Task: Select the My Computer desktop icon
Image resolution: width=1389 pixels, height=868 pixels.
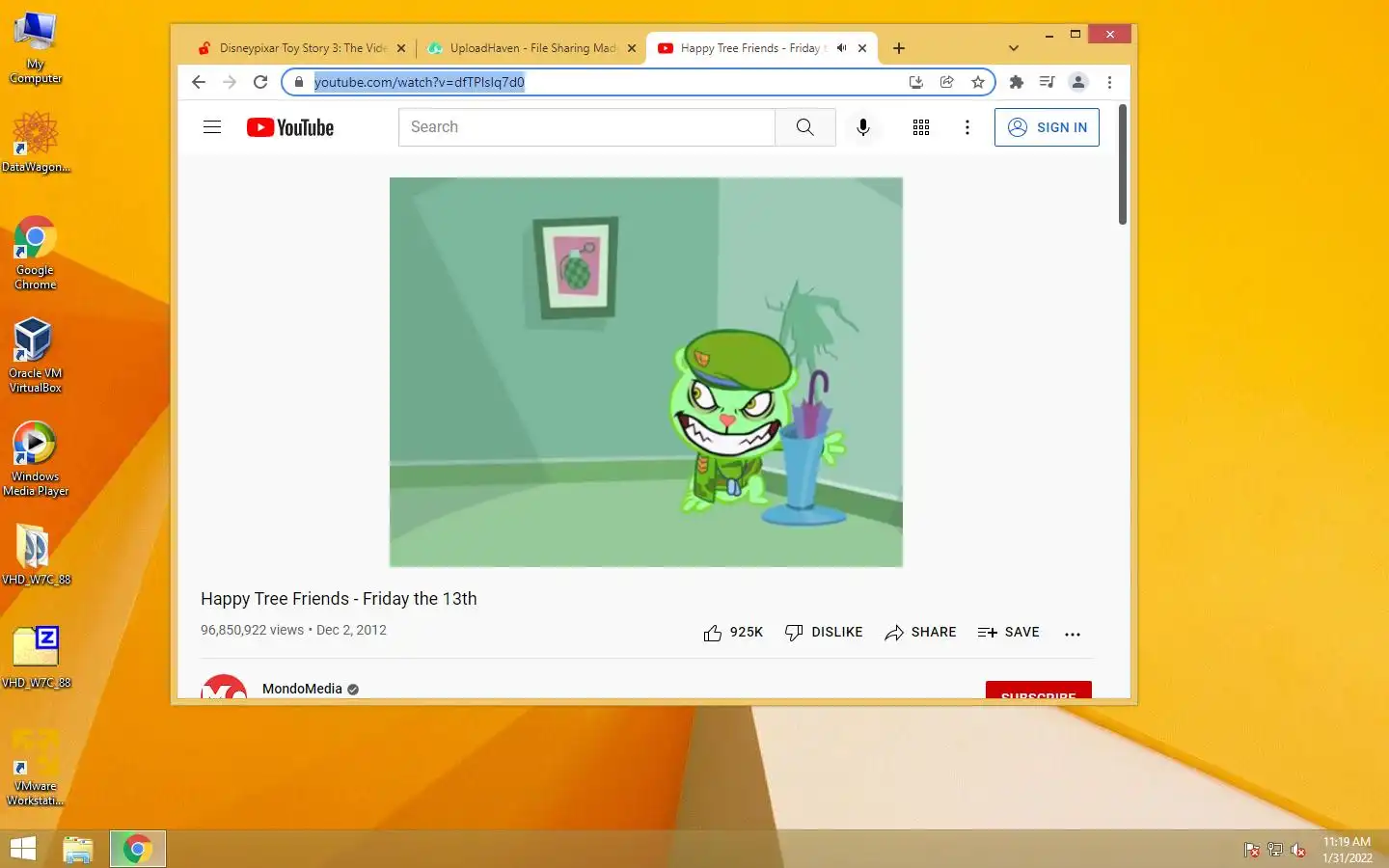Action: [x=36, y=48]
